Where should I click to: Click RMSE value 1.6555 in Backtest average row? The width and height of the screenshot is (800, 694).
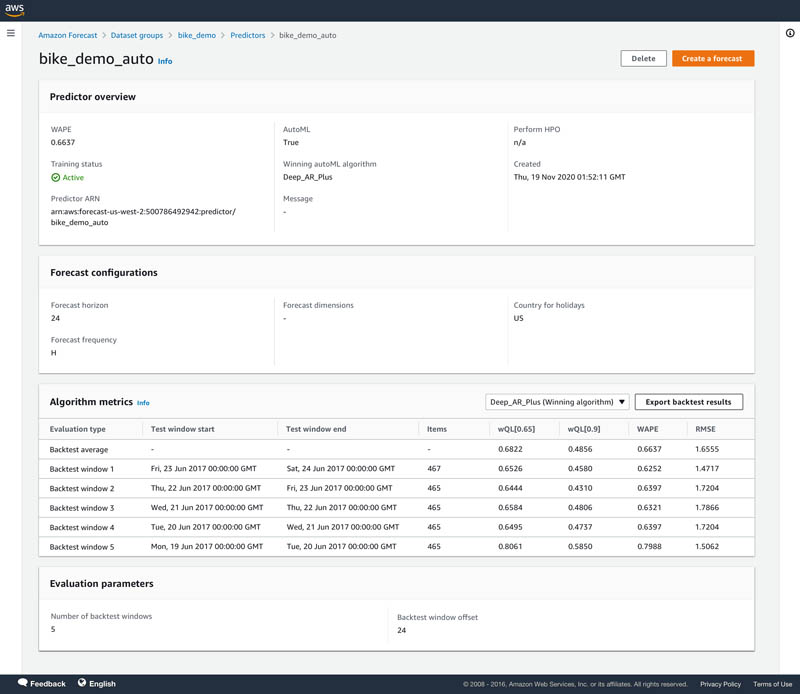click(x=707, y=449)
